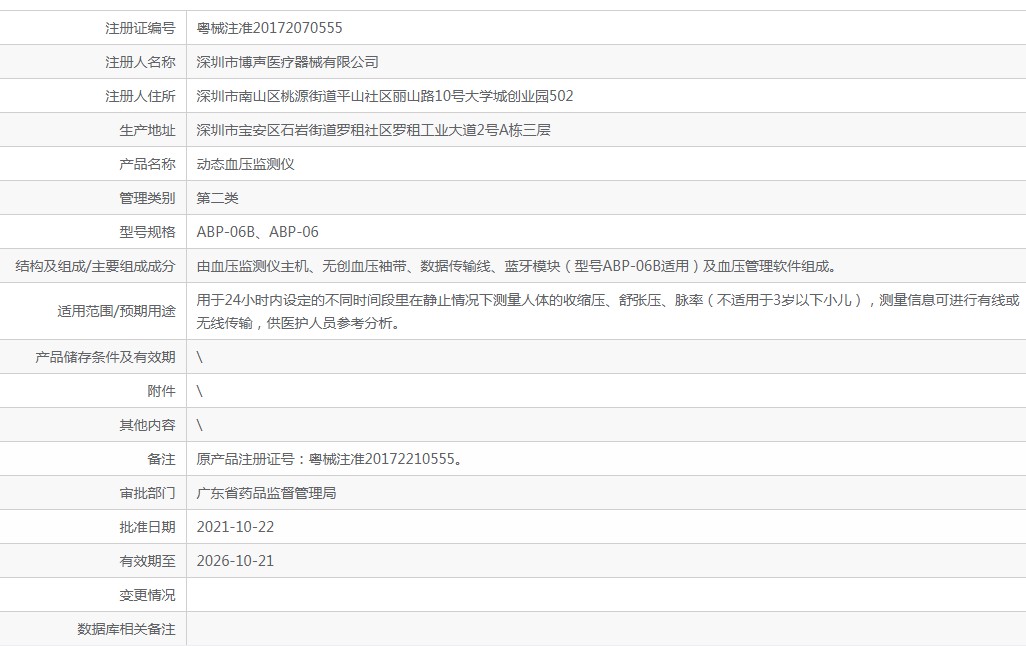Click the 生产地址 label
Image resolution: width=1026 pixels, height=646 pixels.
click(x=147, y=130)
